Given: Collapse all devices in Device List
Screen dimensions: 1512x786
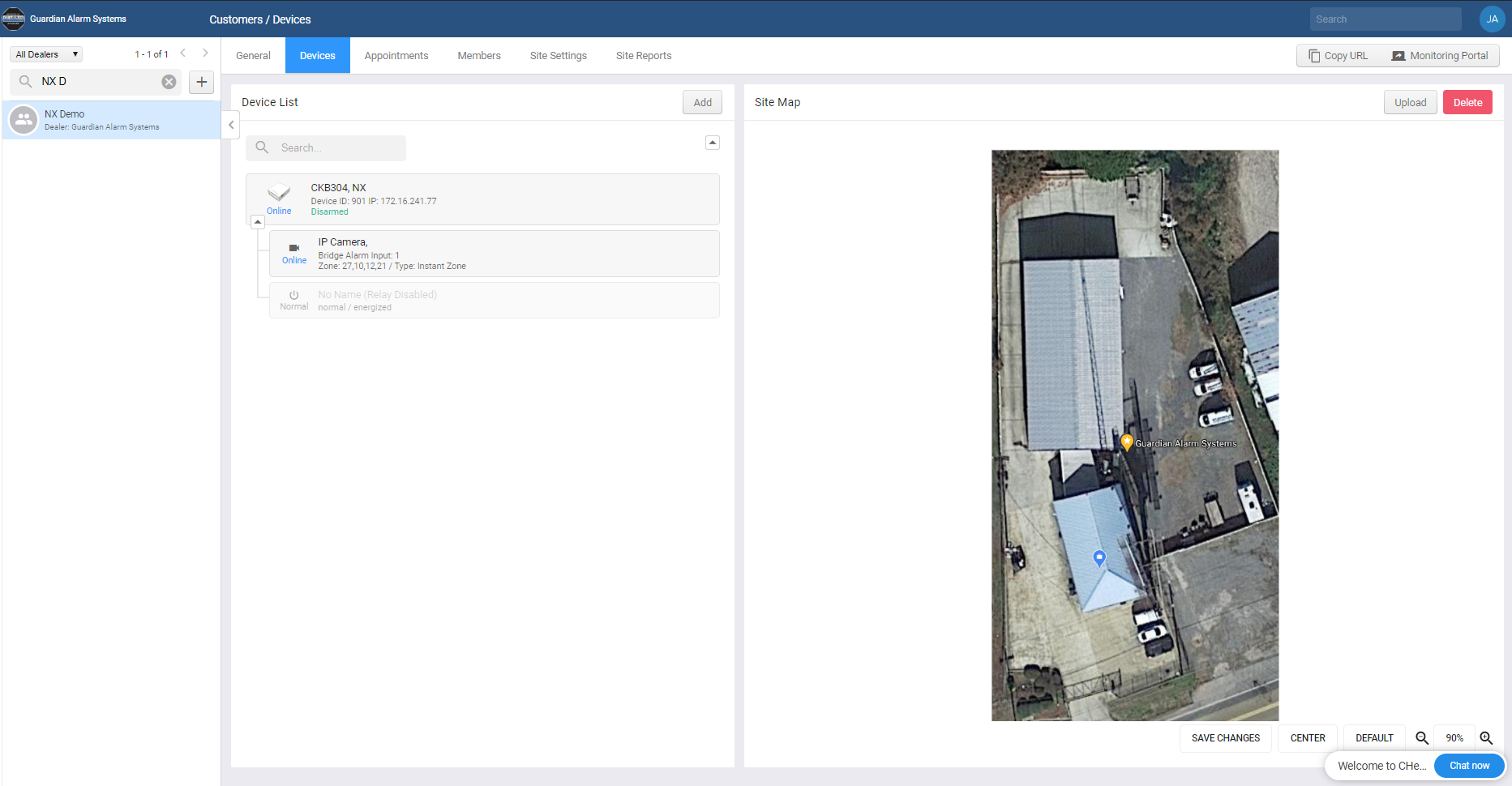Looking at the screenshot, I should click(713, 143).
